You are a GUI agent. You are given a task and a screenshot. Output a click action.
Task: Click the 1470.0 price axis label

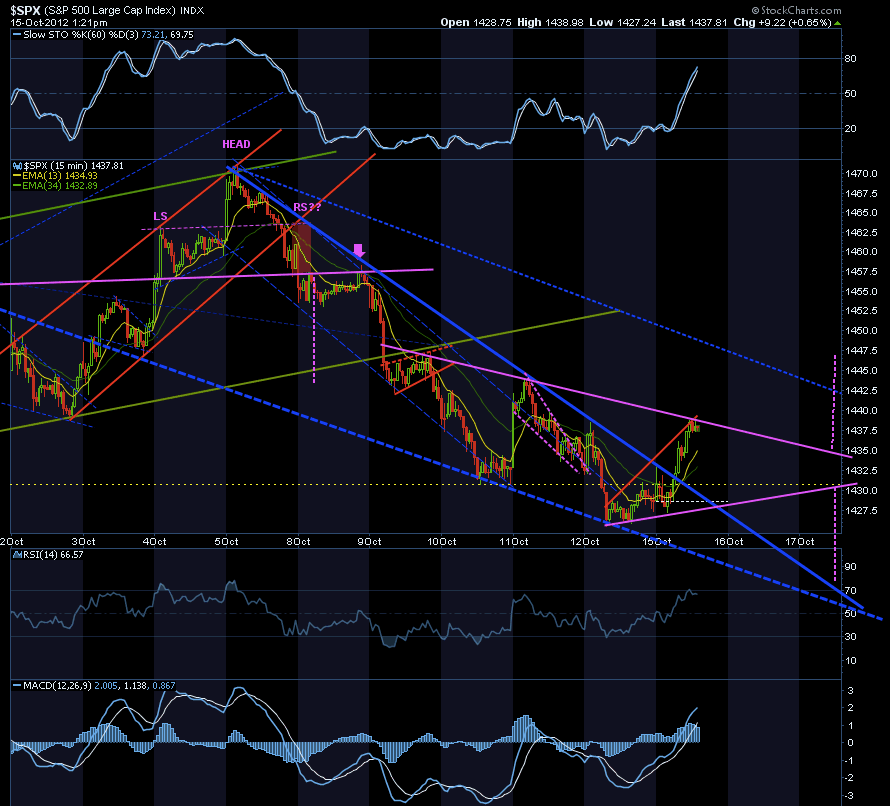(861, 174)
